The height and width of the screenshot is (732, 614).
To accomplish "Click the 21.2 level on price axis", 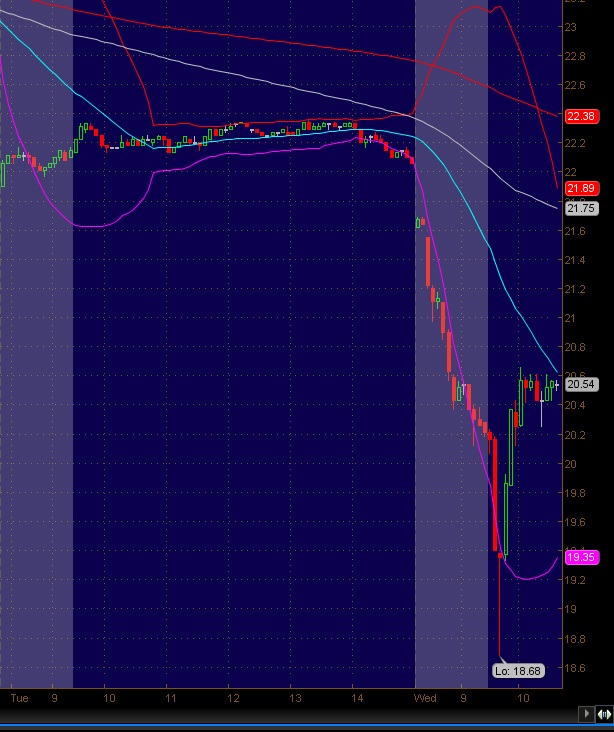I will click(x=576, y=290).
